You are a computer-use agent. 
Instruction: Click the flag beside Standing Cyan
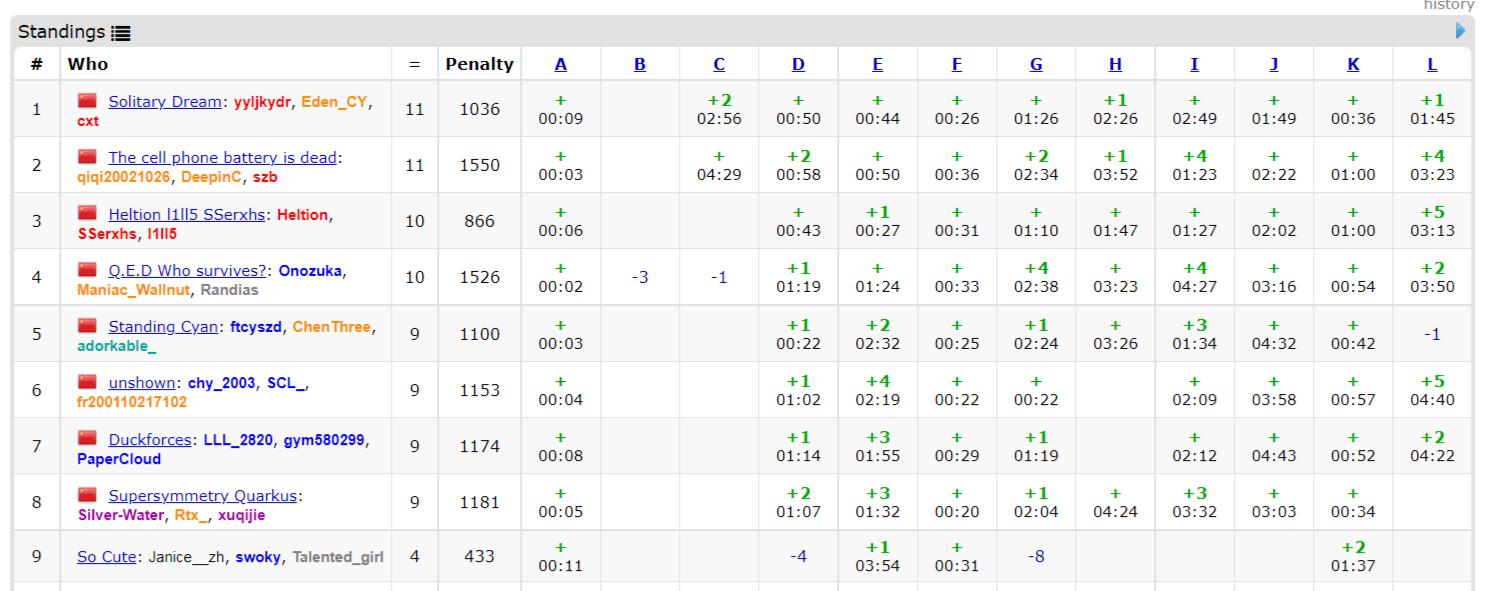point(87,327)
